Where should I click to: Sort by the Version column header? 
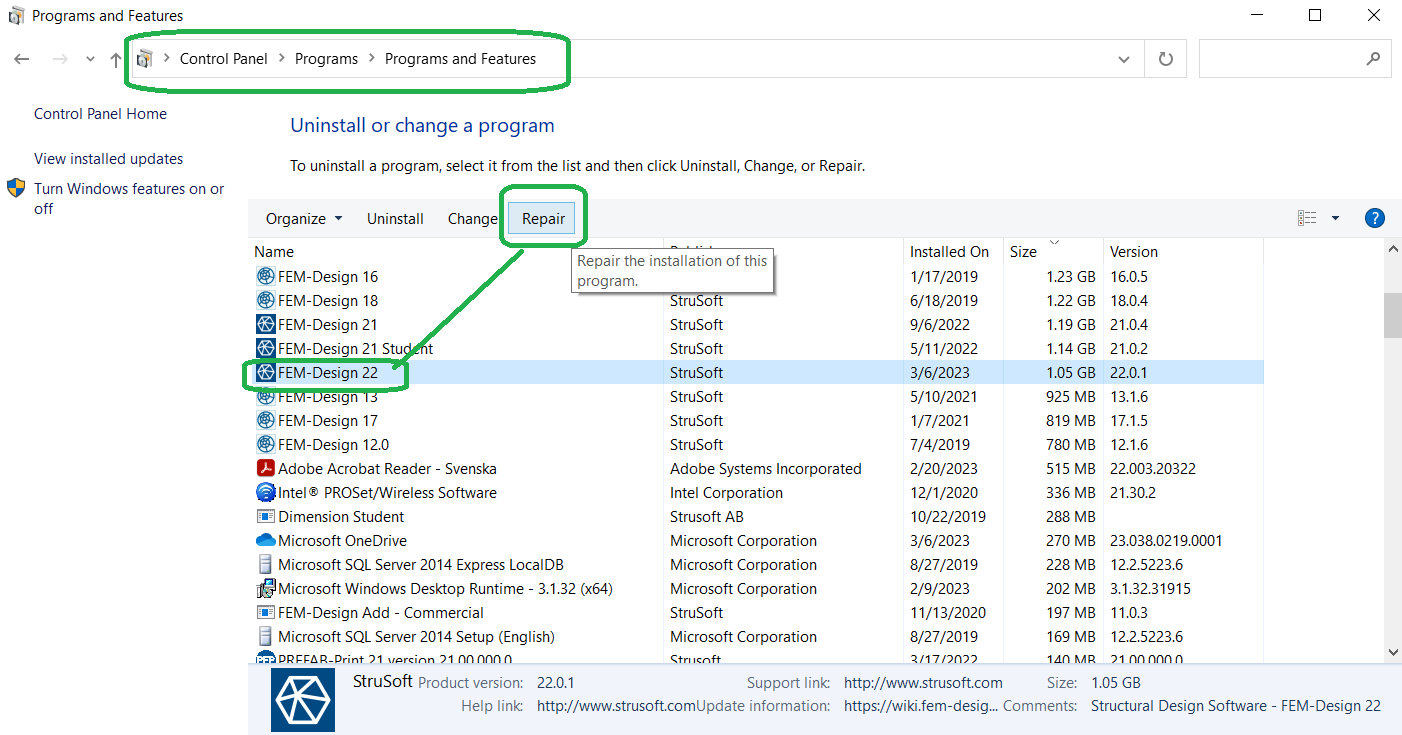(1134, 252)
